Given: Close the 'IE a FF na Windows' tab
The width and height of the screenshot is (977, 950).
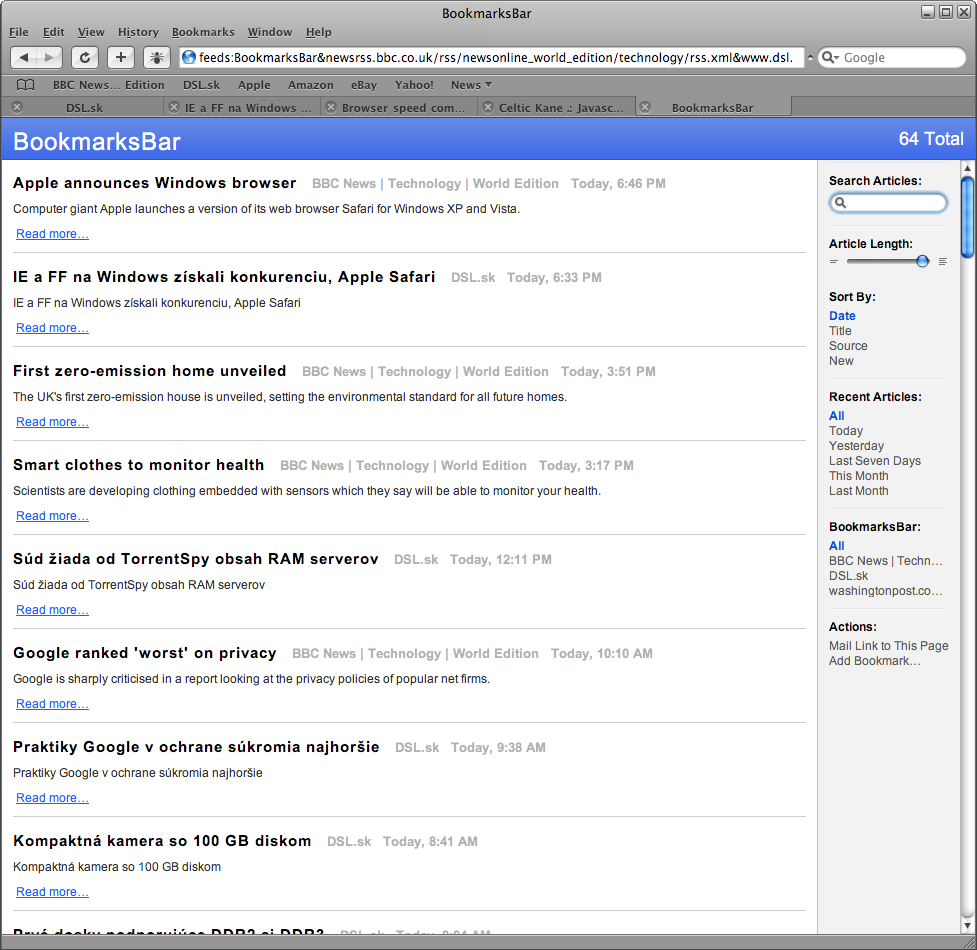Looking at the screenshot, I should 174,107.
